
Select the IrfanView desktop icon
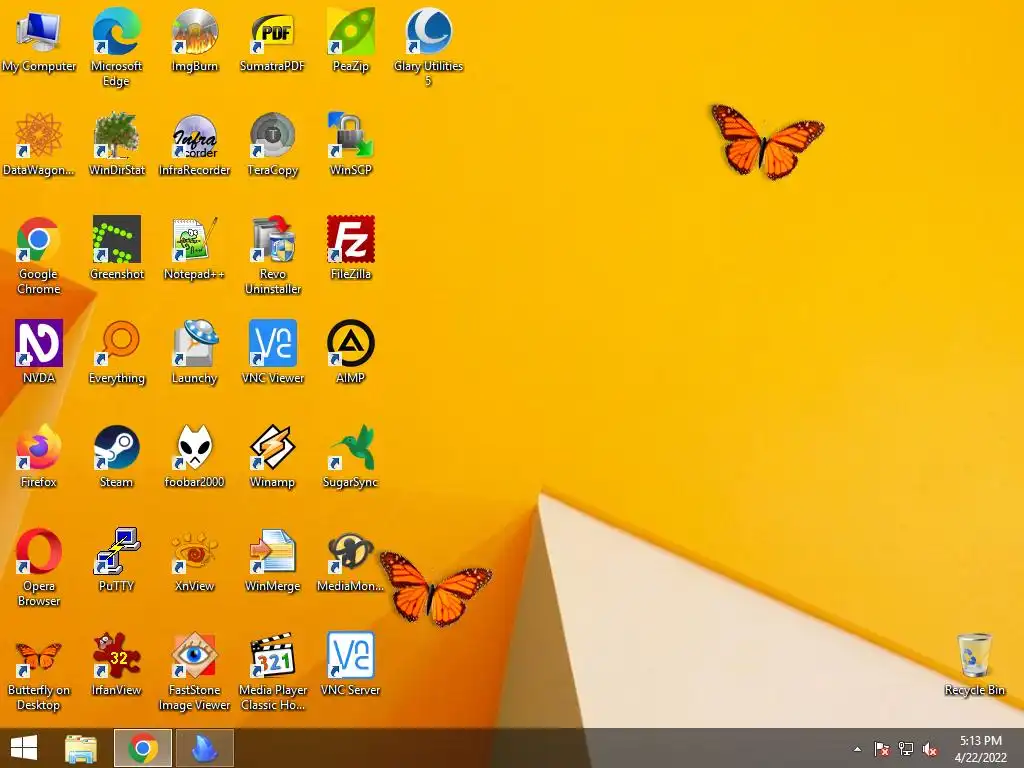click(x=116, y=656)
